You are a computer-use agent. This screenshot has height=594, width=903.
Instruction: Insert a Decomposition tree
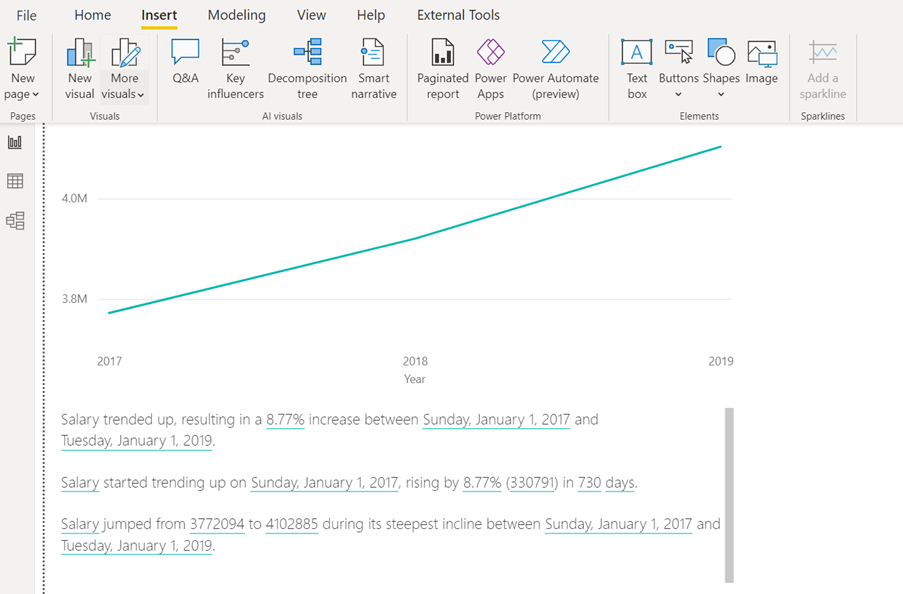pos(307,65)
